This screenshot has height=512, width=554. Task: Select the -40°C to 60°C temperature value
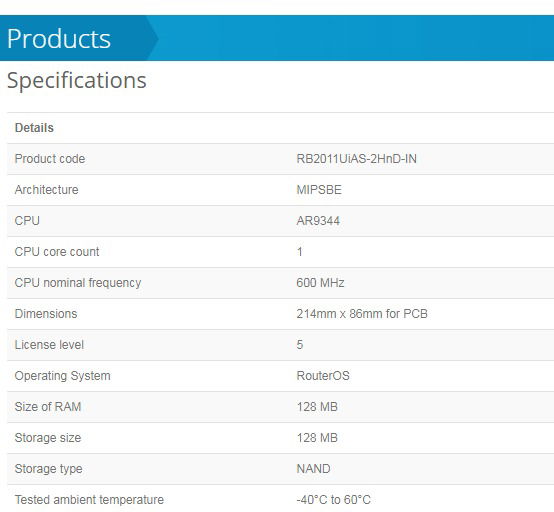[x=334, y=500]
